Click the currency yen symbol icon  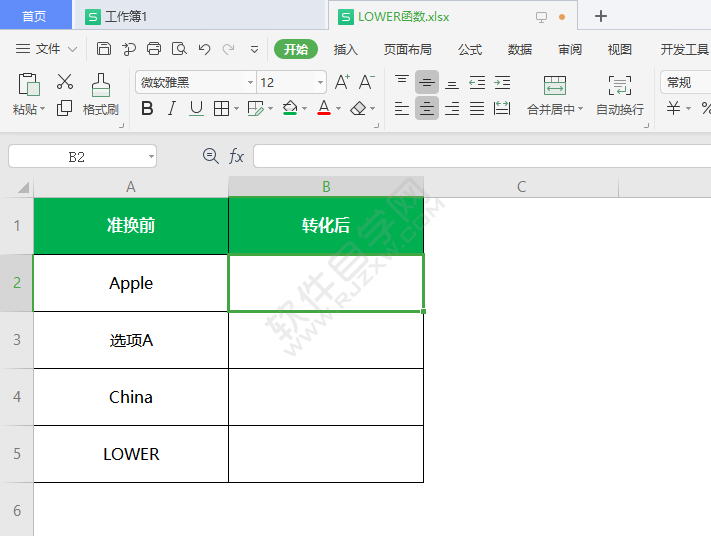pos(673,108)
